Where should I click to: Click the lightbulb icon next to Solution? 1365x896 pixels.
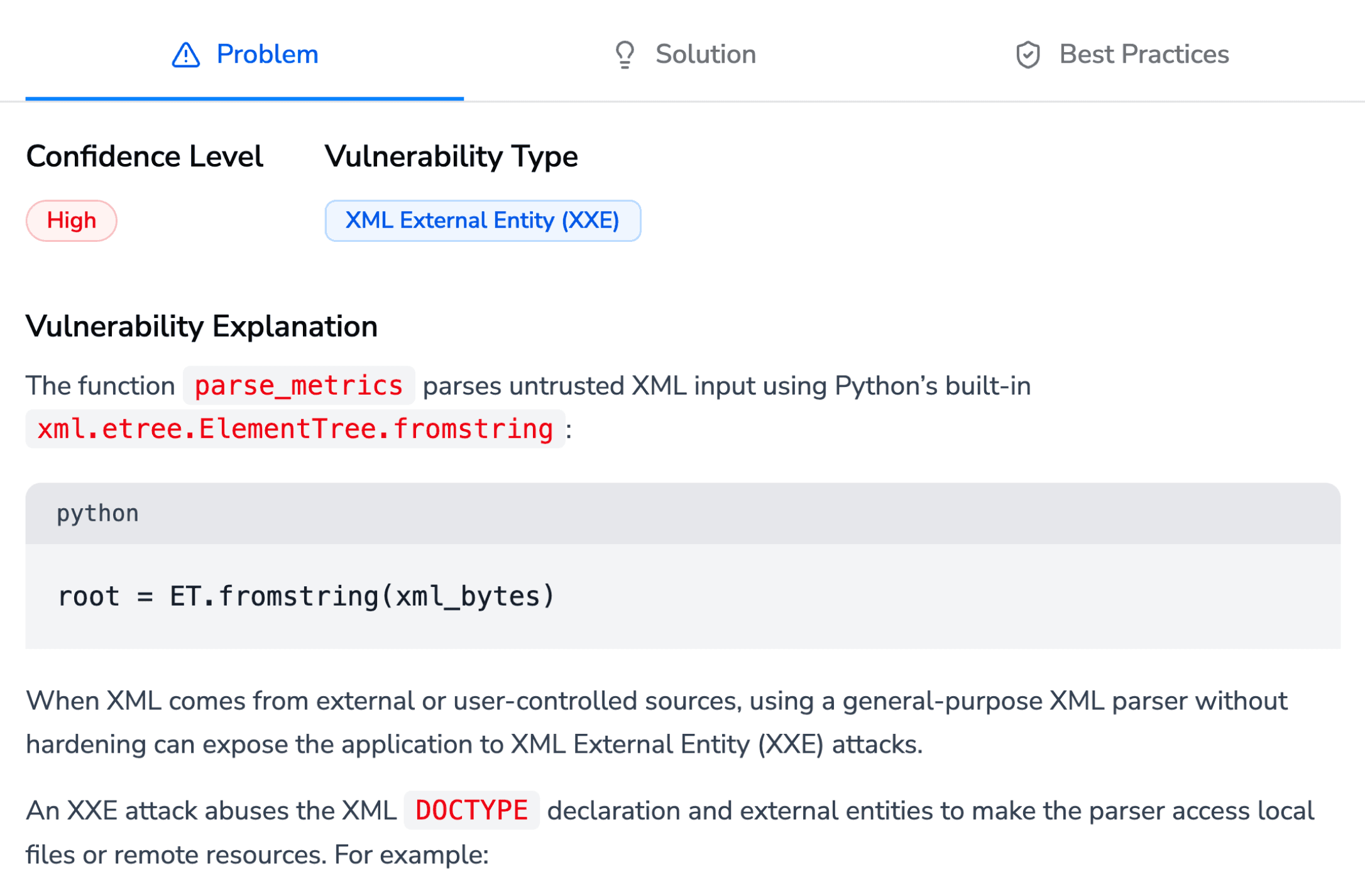(x=625, y=55)
